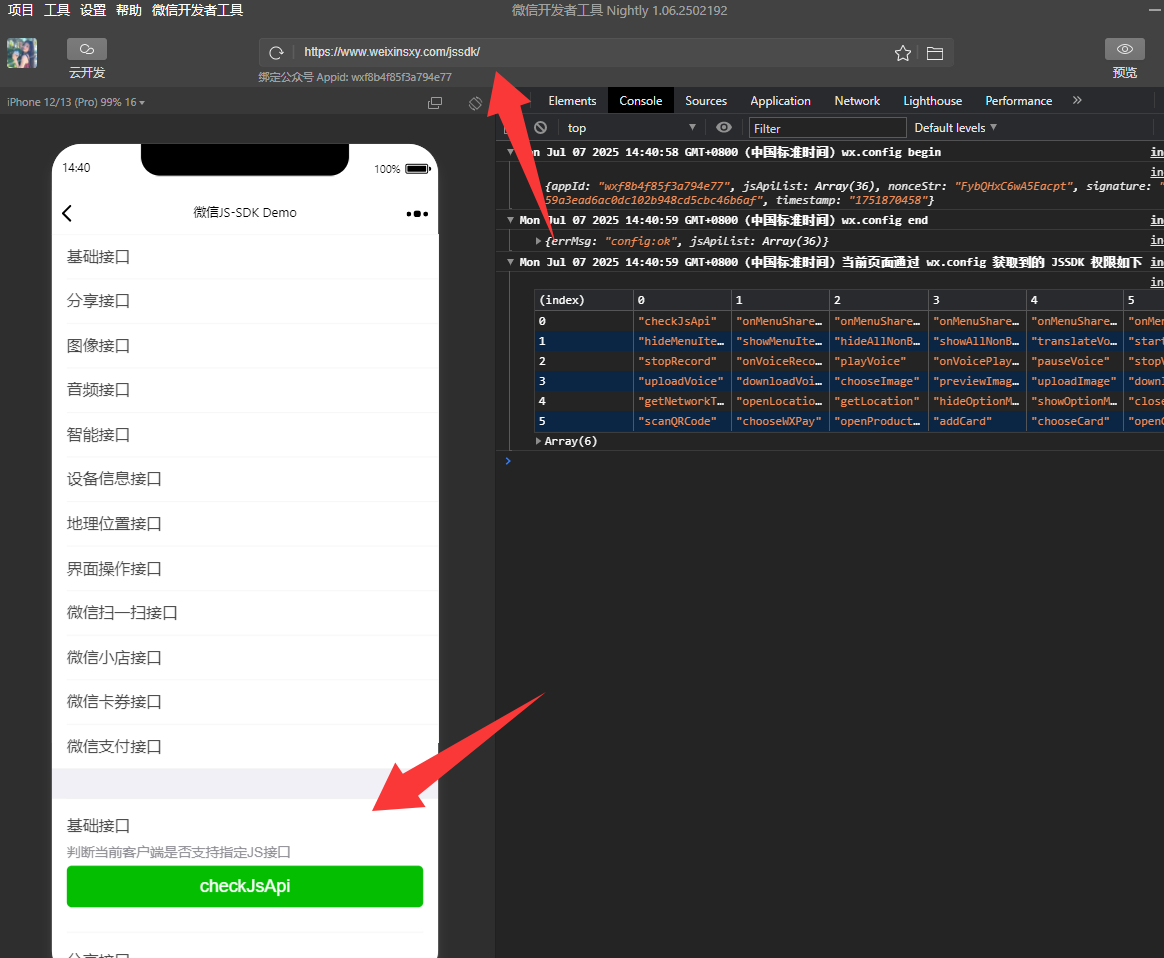
Task: Switch to the Elements tab
Action: click(572, 101)
